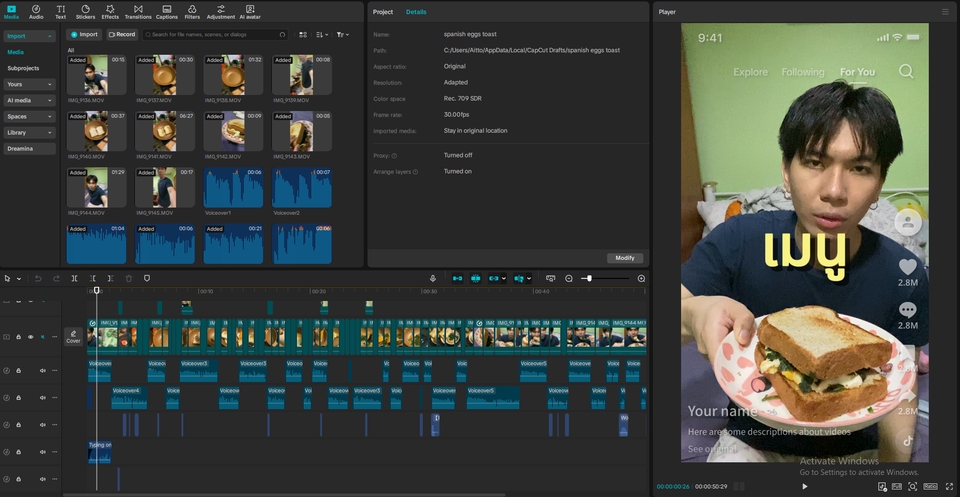Click the microphone voiceover record icon
Viewport: 960px width, 497px height.
pyautogui.click(x=433, y=278)
